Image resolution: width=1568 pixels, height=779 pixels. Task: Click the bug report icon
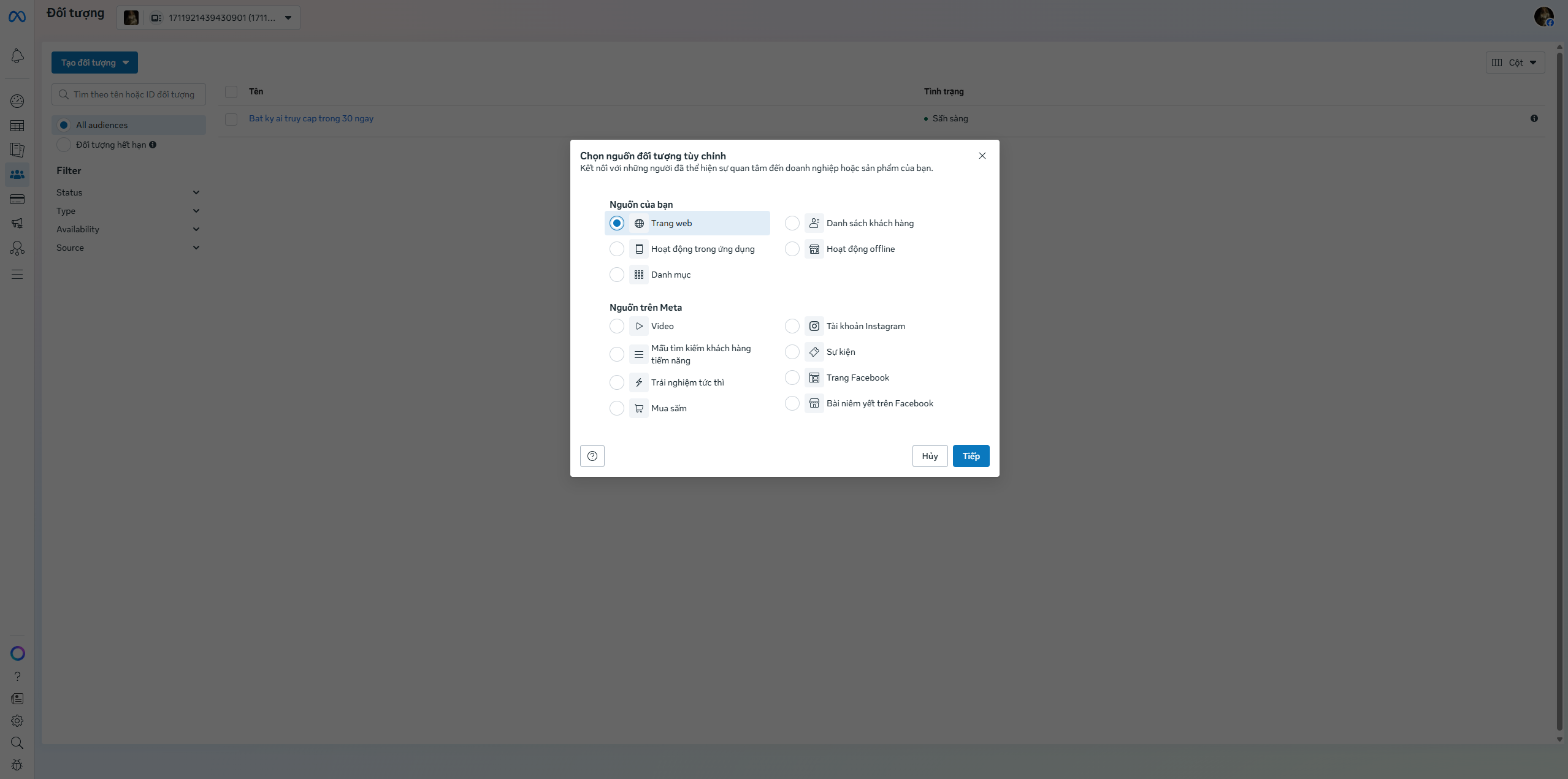pos(17,765)
